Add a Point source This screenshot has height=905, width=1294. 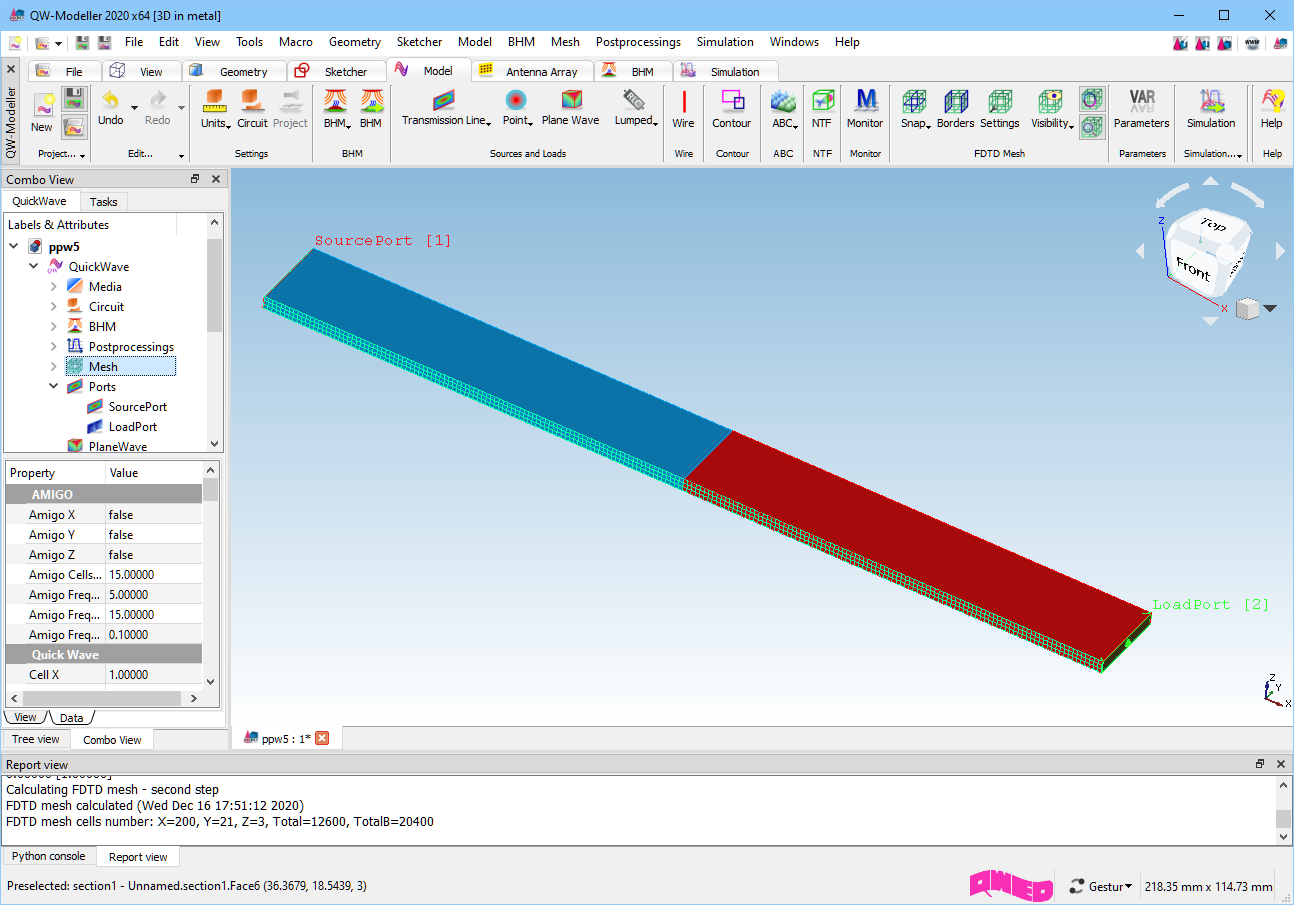517,108
